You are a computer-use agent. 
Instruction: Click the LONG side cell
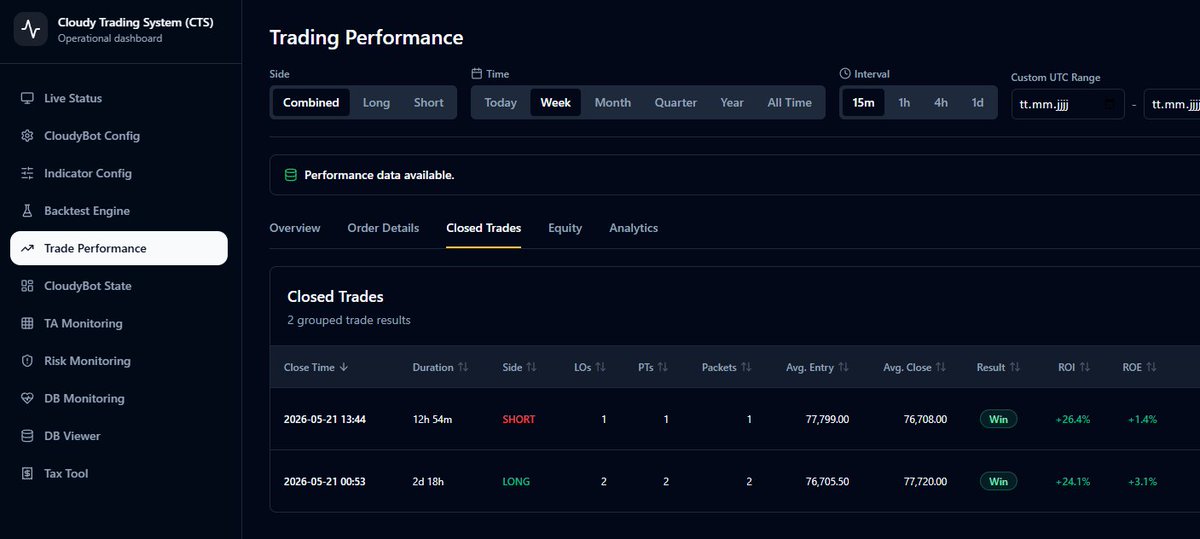tap(516, 481)
